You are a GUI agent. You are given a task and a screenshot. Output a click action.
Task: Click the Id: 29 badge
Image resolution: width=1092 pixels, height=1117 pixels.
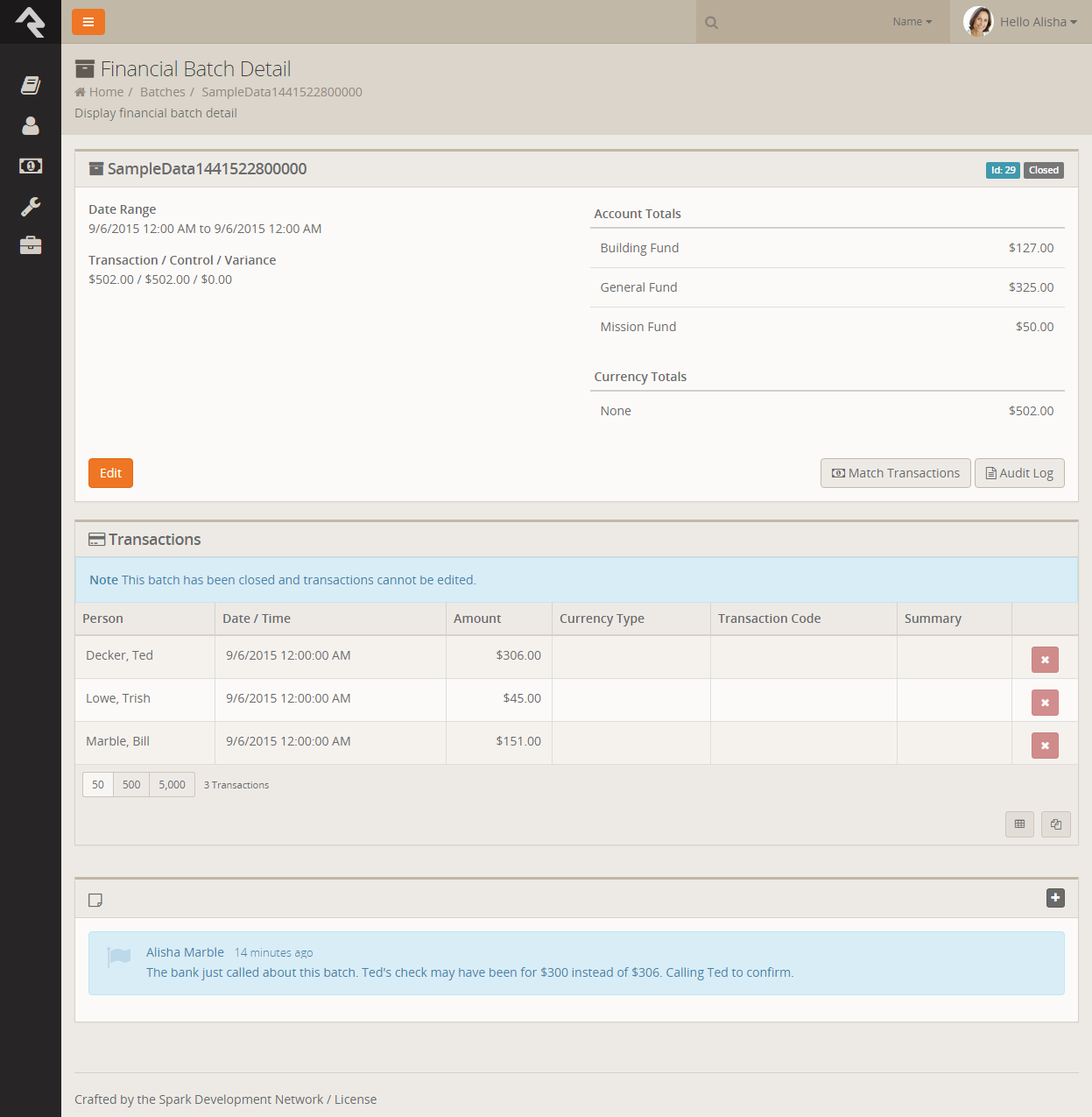[1003, 170]
